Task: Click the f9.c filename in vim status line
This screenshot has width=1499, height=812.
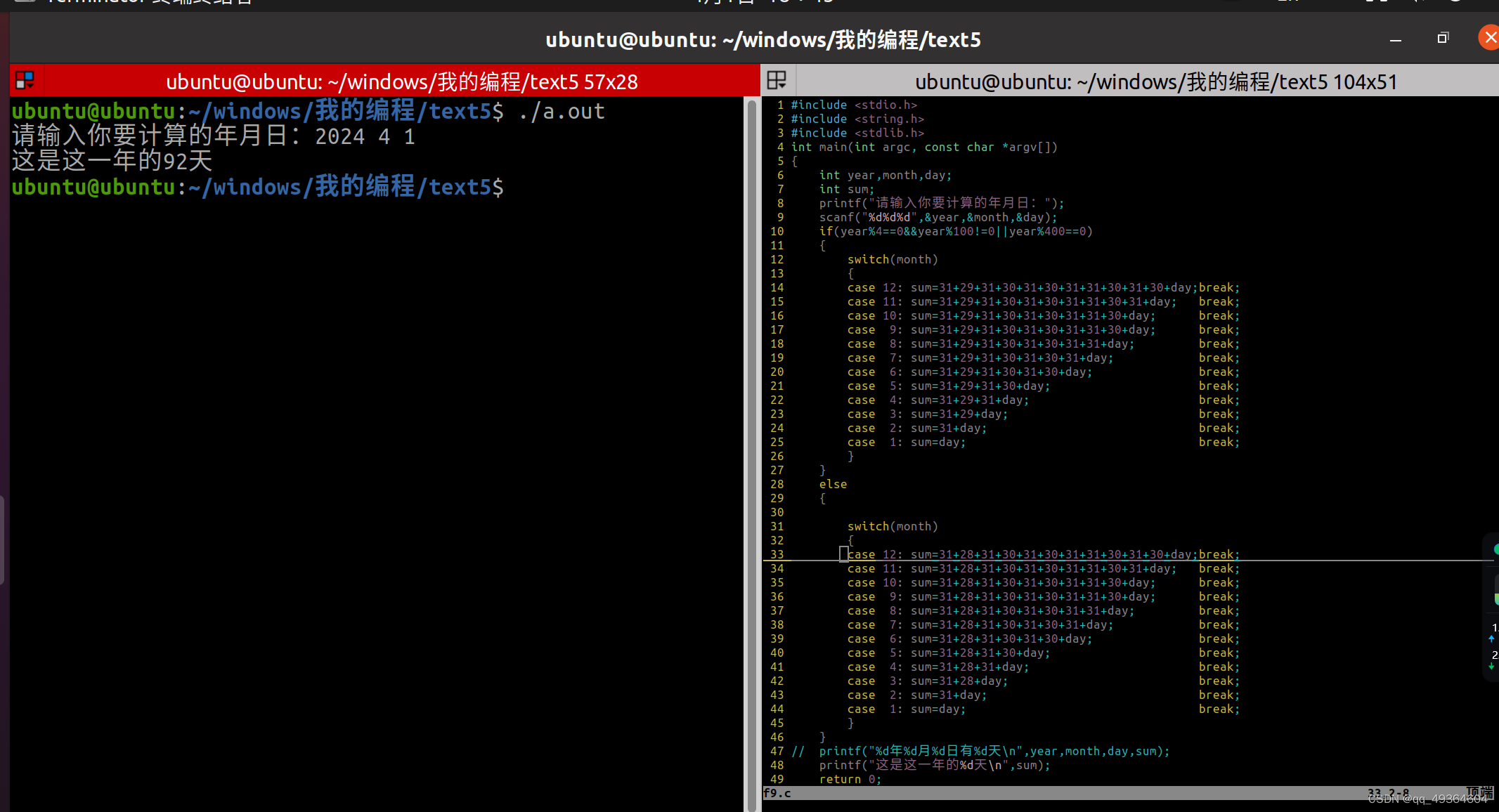Action: click(x=777, y=793)
